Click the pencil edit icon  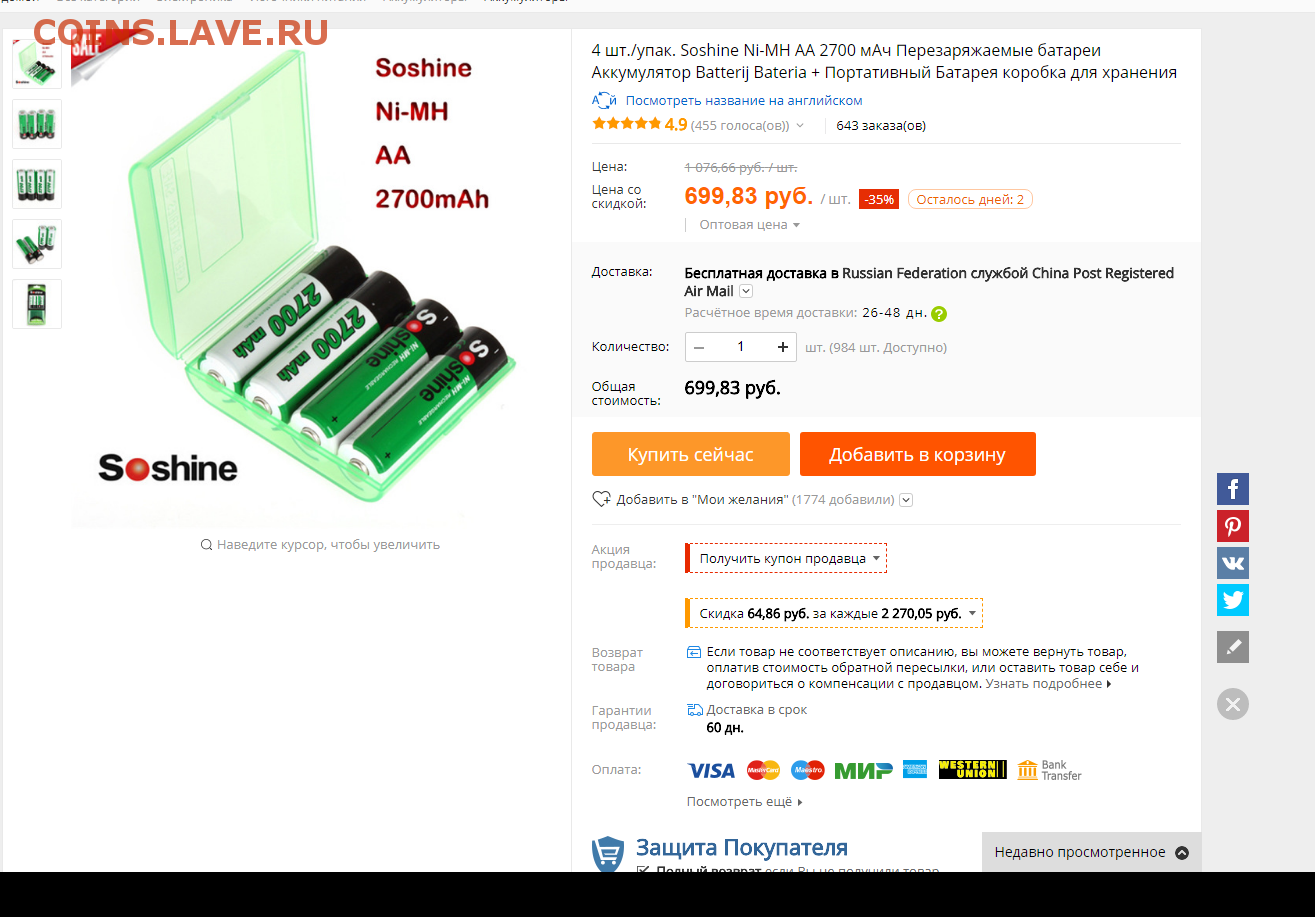(x=1233, y=647)
